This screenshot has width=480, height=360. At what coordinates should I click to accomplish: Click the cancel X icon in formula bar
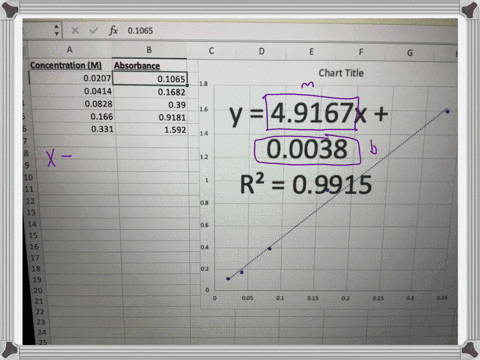(x=75, y=31)
